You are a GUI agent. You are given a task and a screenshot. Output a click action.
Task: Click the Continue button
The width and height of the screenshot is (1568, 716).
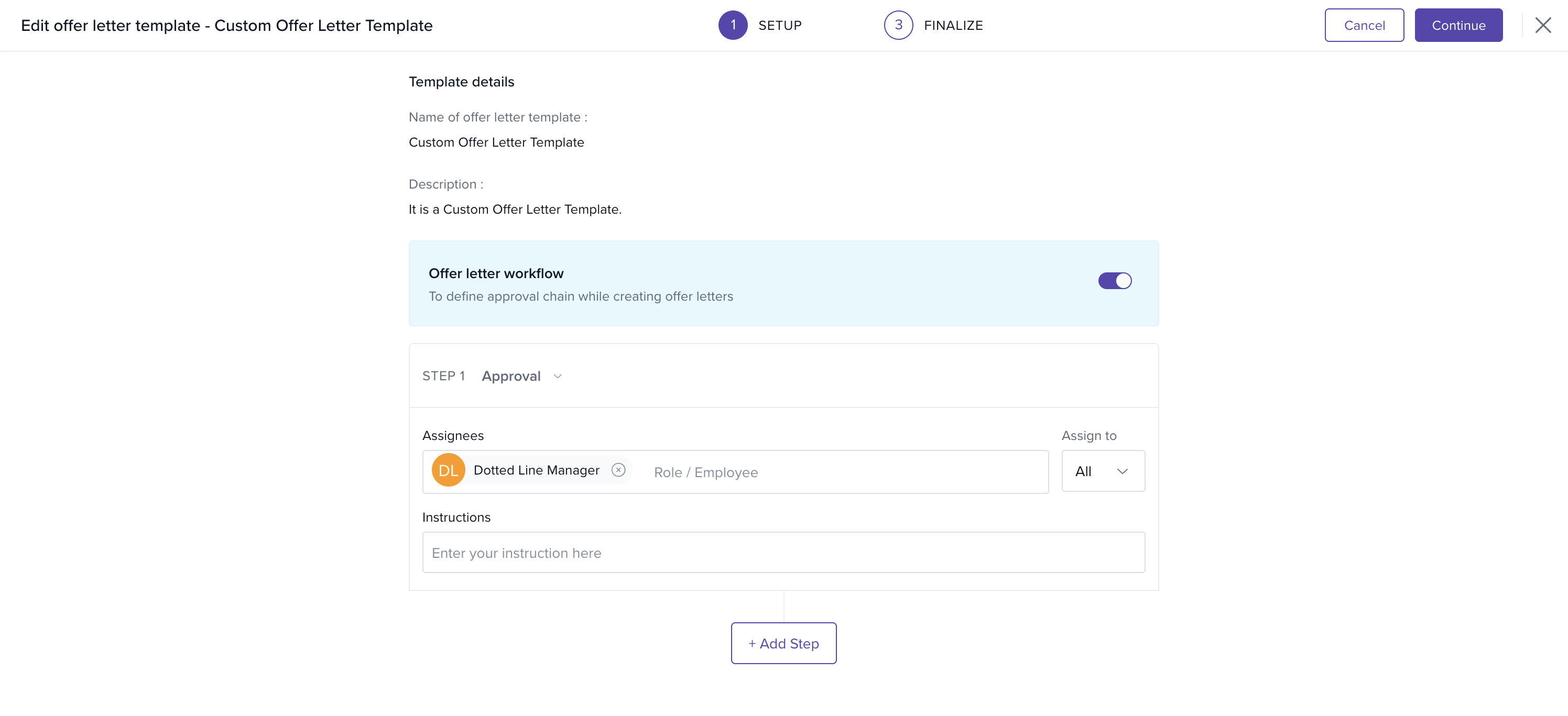pyautogui.click(x=1458, y=25)
